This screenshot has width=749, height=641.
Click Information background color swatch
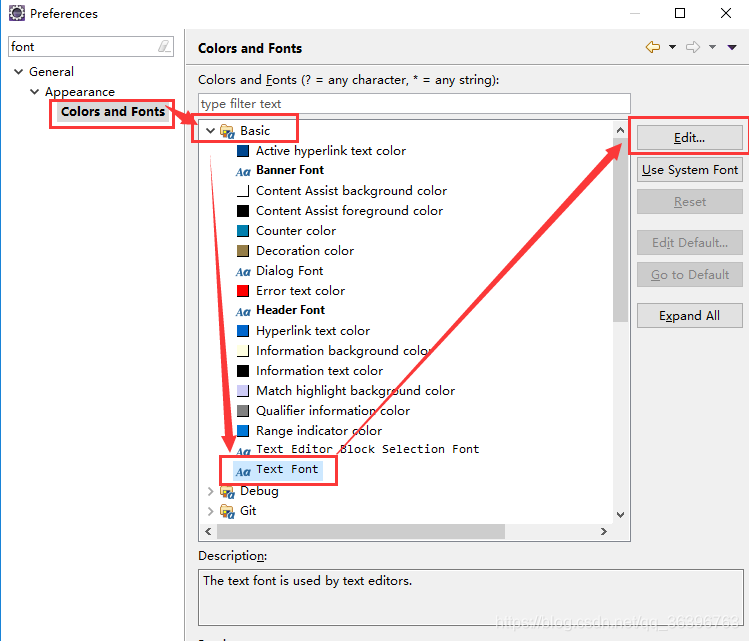243,351
